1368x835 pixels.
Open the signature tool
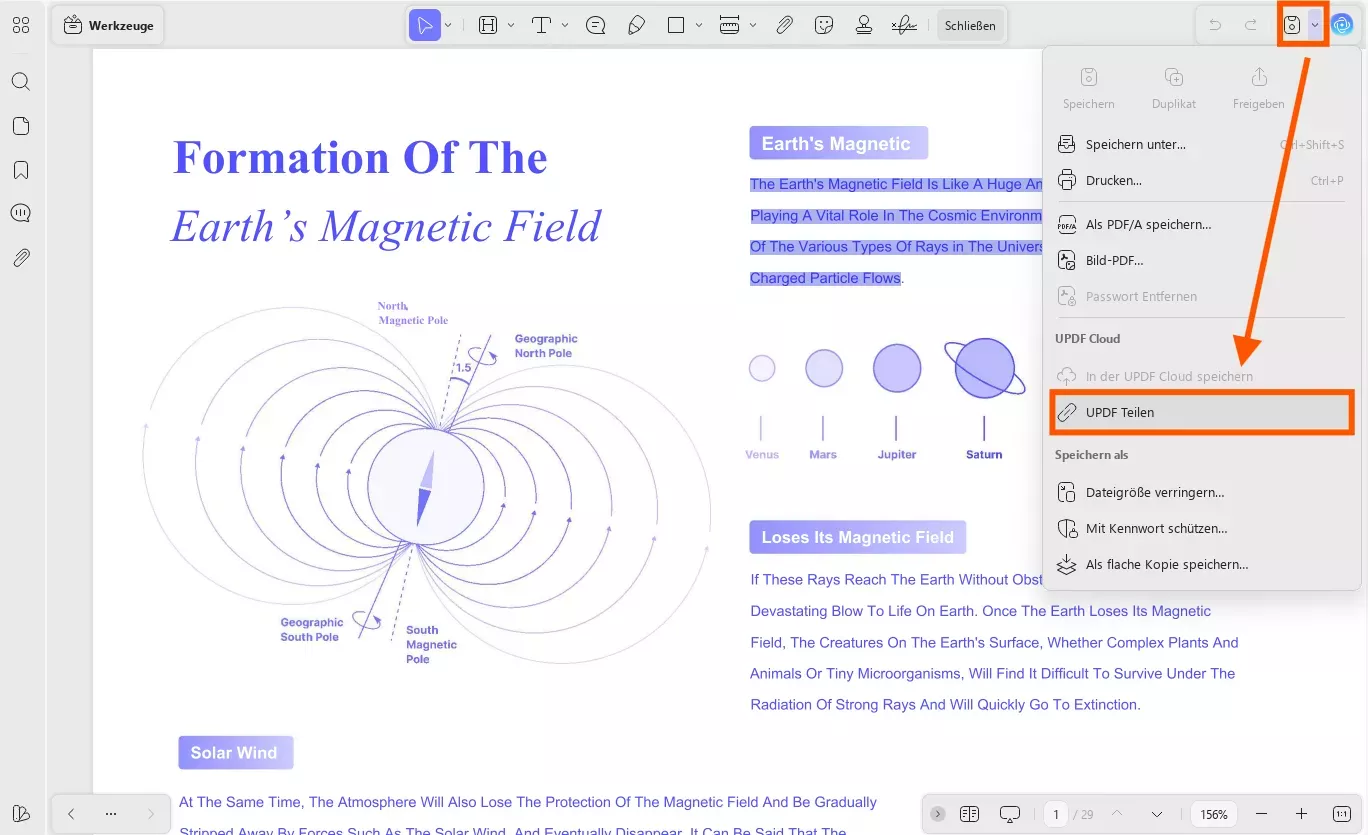(x=904, y=26)
